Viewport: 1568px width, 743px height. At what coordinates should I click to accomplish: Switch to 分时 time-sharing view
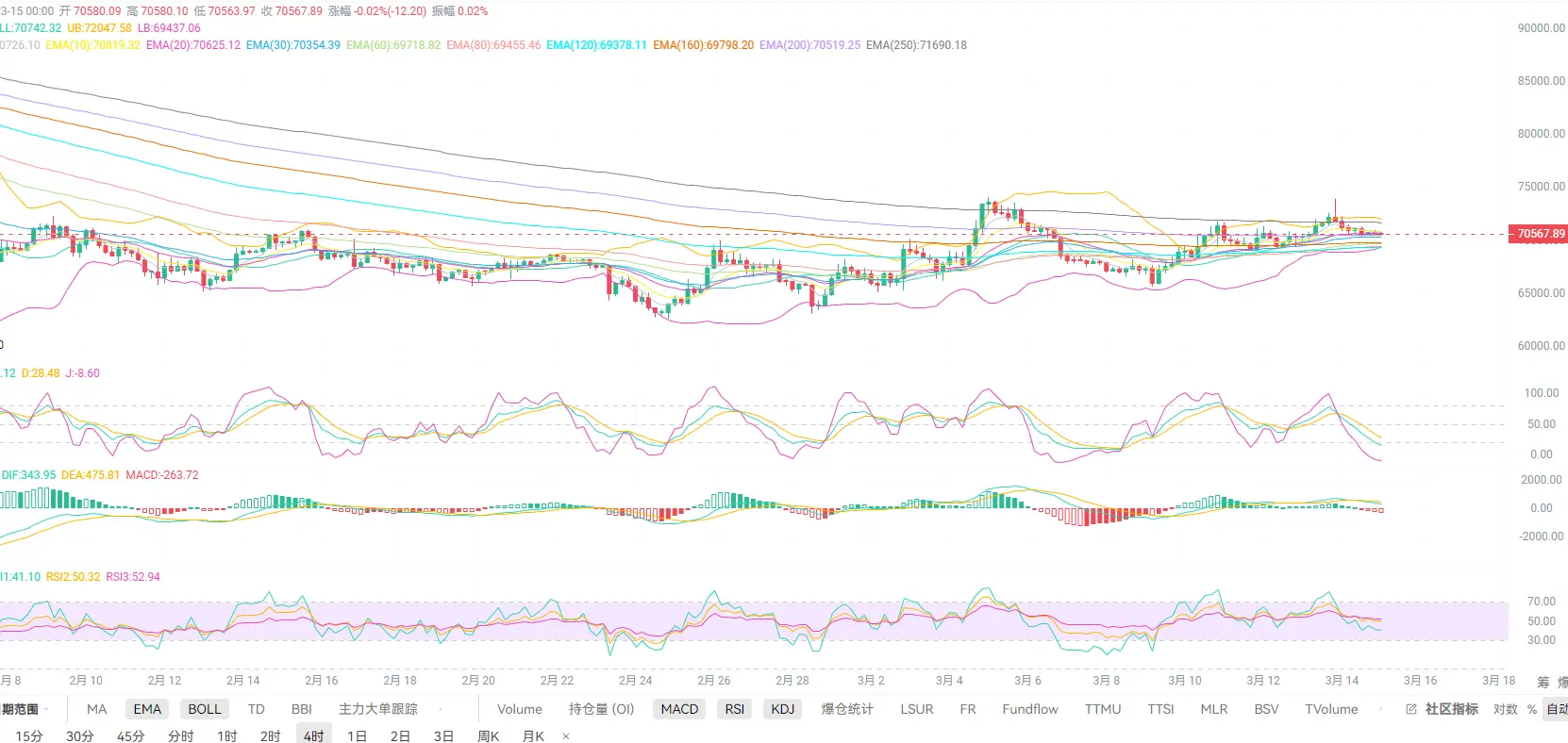coord(180,736)
